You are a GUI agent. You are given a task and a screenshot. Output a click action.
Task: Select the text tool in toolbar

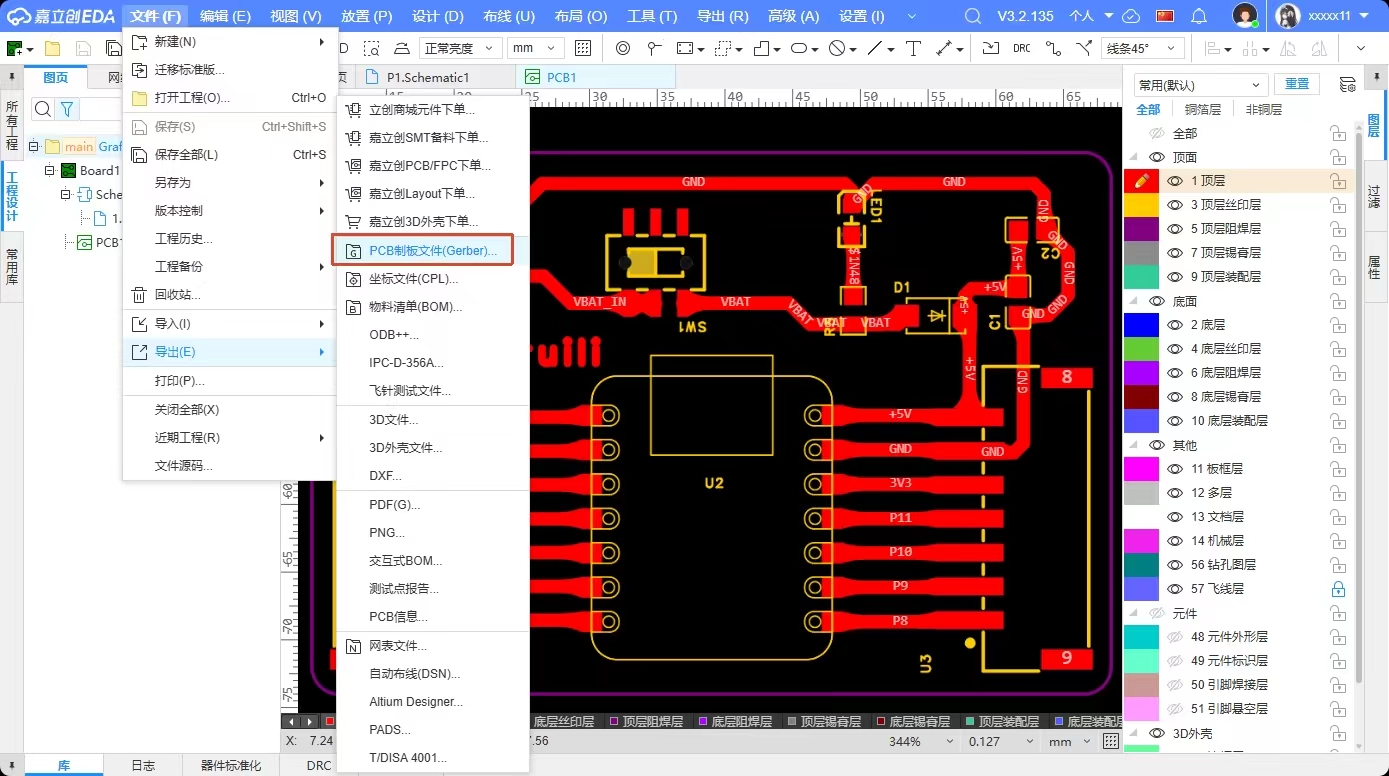coord(912,48)
